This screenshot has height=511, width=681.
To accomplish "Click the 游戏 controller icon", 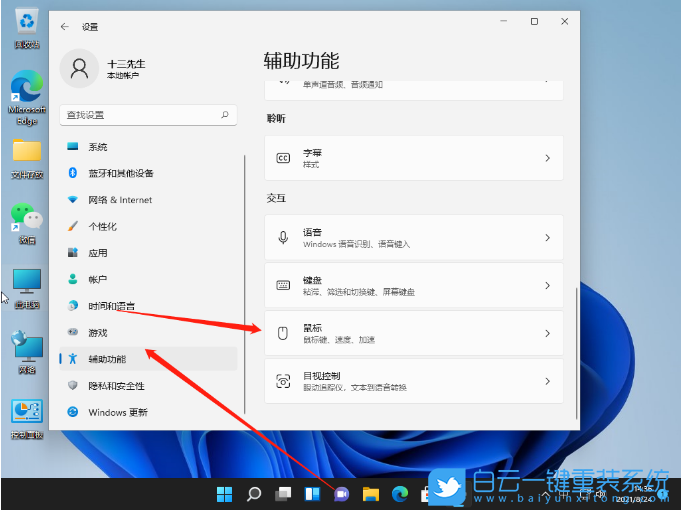I will click(x=73, y=332).
